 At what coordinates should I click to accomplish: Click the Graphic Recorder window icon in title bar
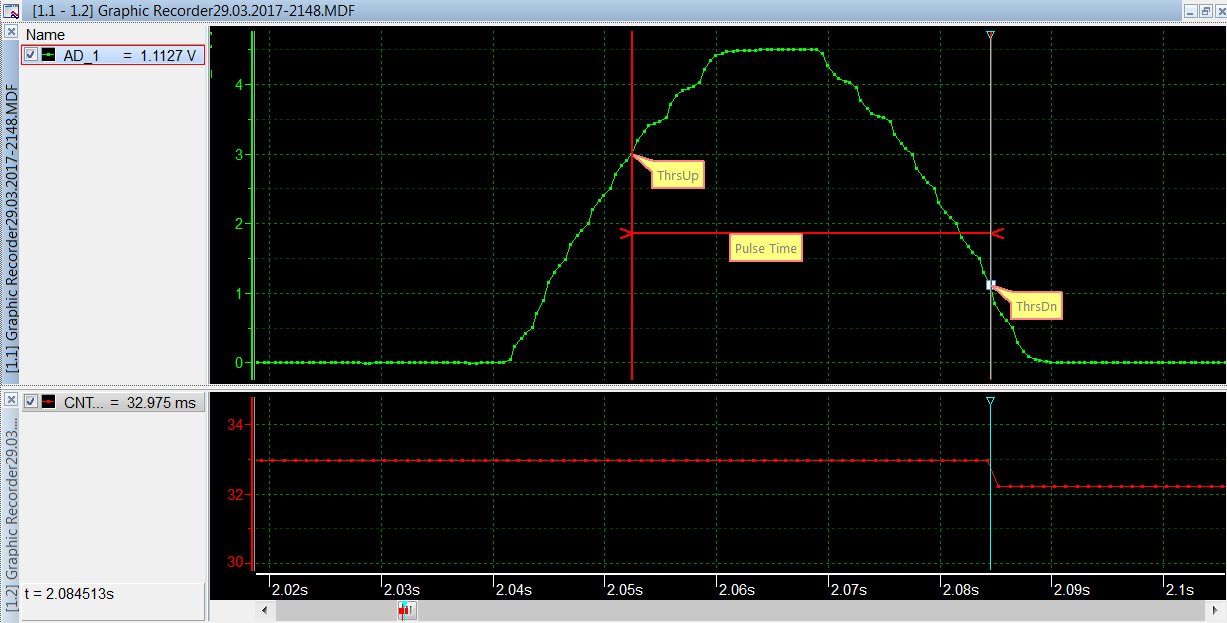click(11, 10)
